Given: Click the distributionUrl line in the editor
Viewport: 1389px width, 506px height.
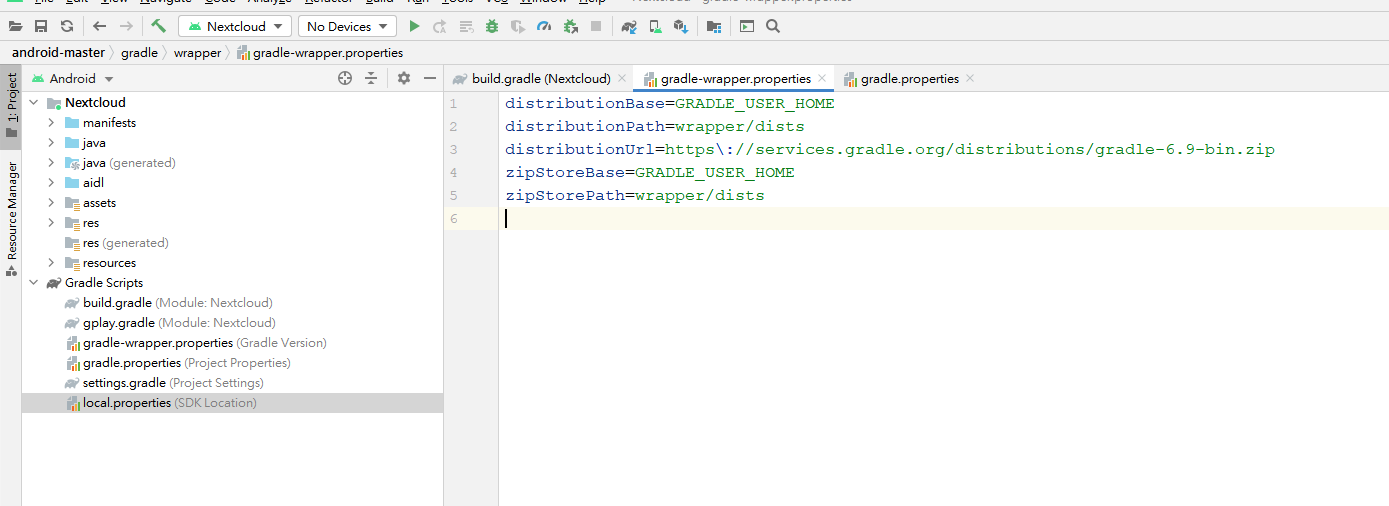Looking at the screenshot, I should tap(889, 150).
